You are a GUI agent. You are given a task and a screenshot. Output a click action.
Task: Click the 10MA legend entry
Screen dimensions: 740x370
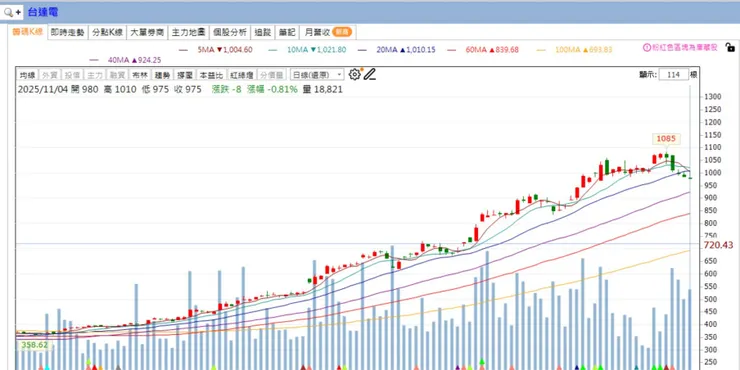coord(307,50)
